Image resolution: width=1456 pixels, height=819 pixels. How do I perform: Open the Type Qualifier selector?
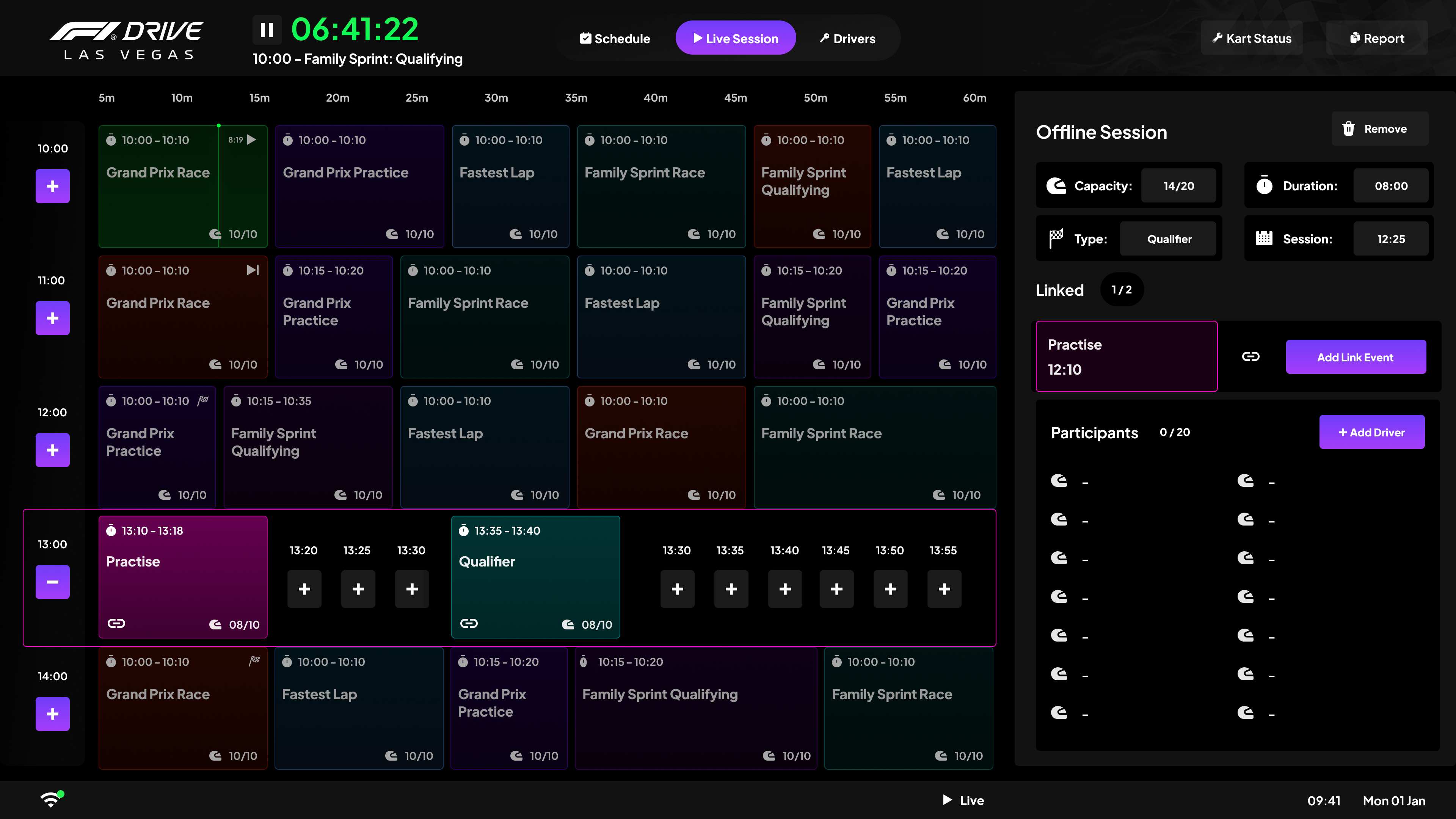point(1168,239)
